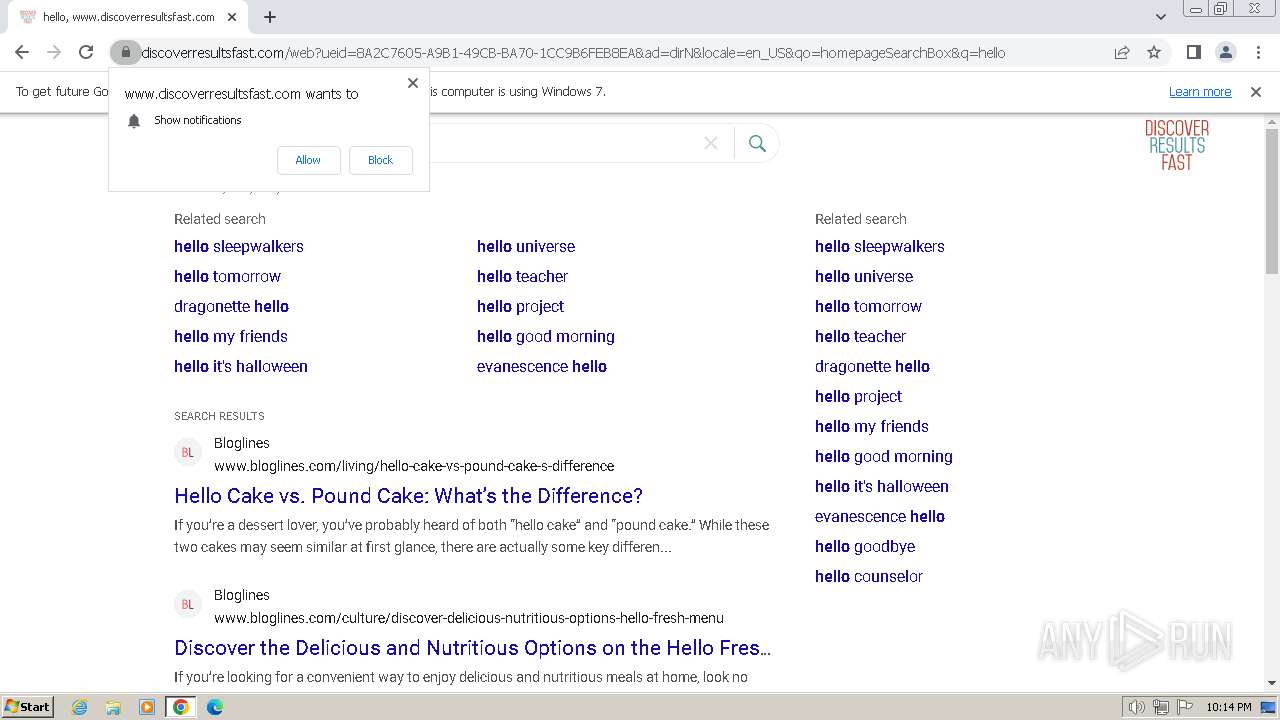Open tab search dropdown arrow
Image resolution: width=1280 pixels, height=720 pixels.
(x=1160, y=17)
